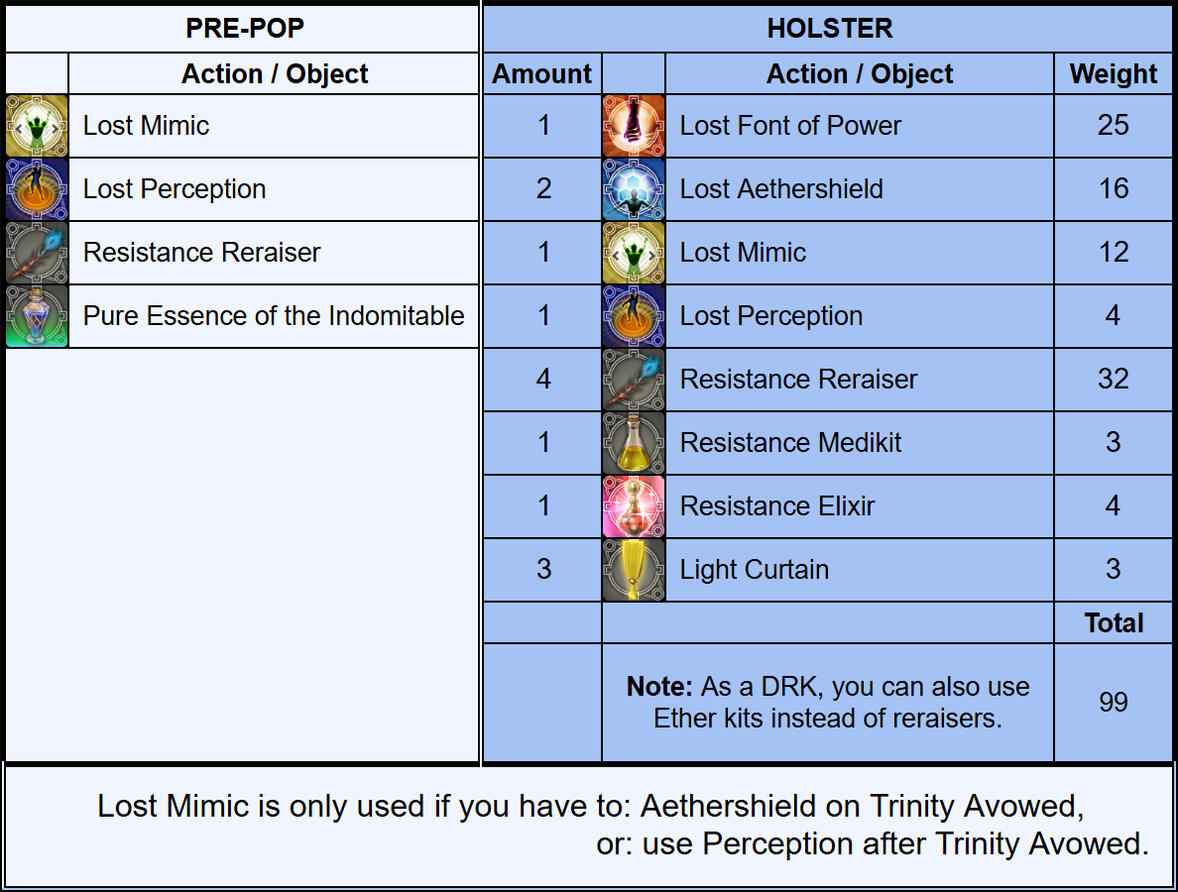This screenshot has height=892, width=1178.
Task: Click the Resistance Reraiser icon in Holster
Action: 633,379
